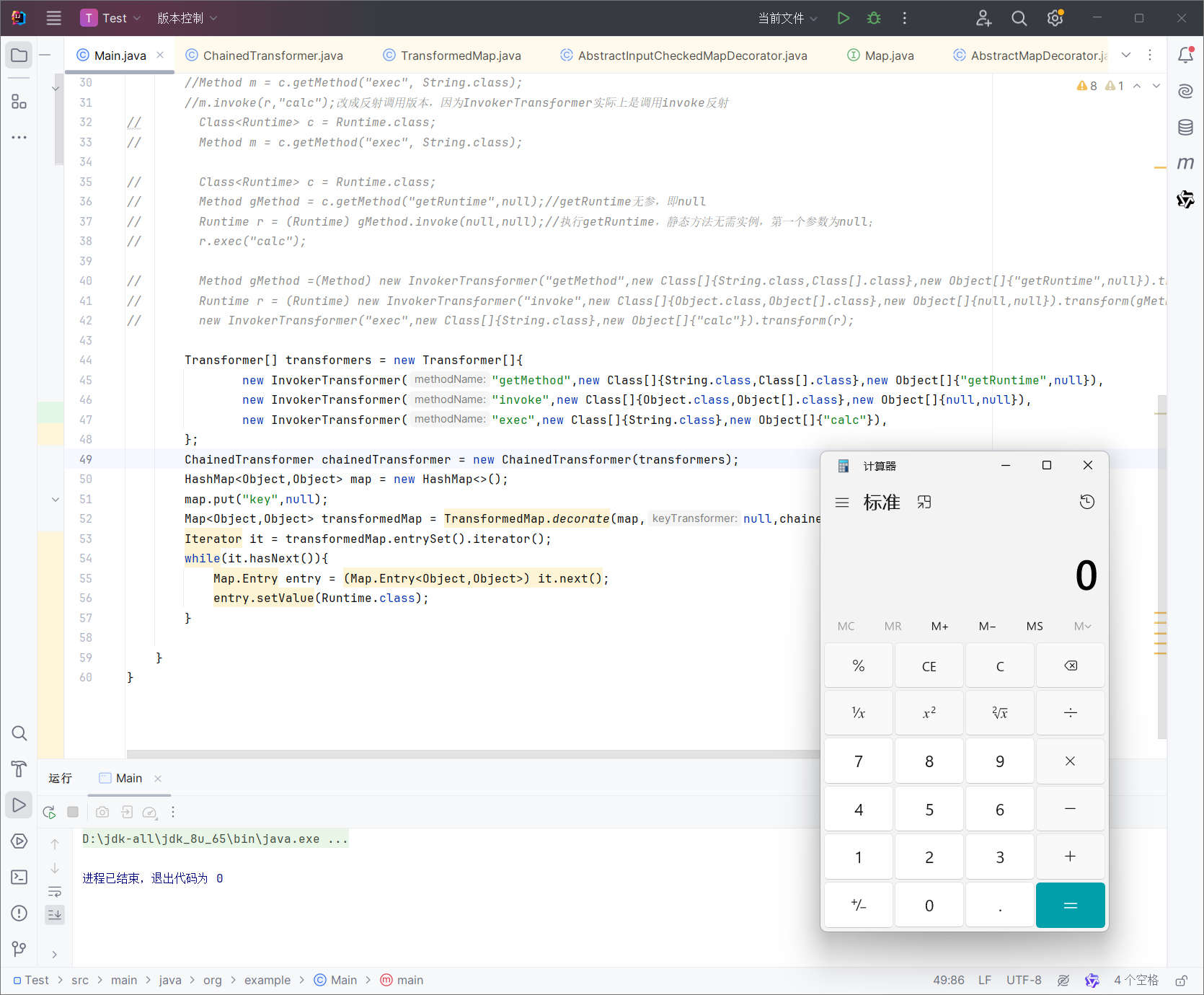Open the Run tool window

[x=19, y=805]
